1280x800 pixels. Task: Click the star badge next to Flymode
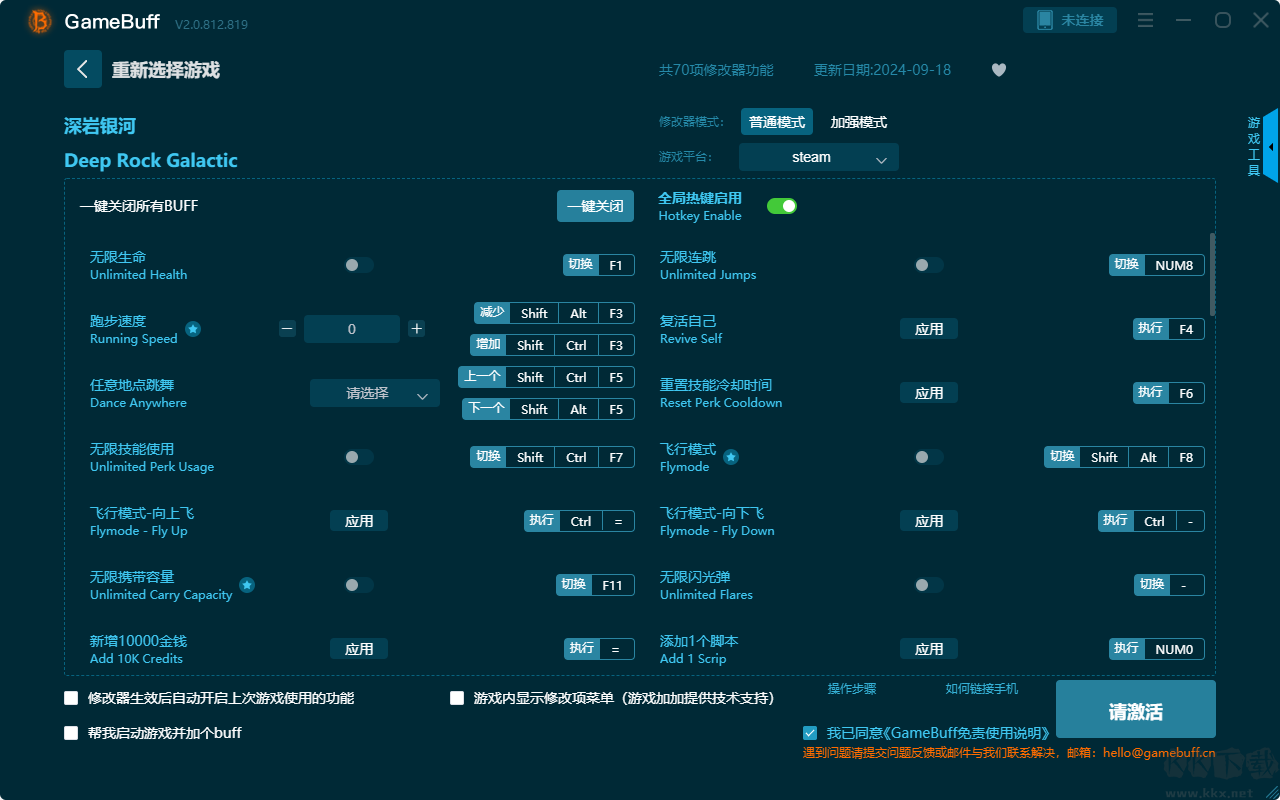pos(731,457)
